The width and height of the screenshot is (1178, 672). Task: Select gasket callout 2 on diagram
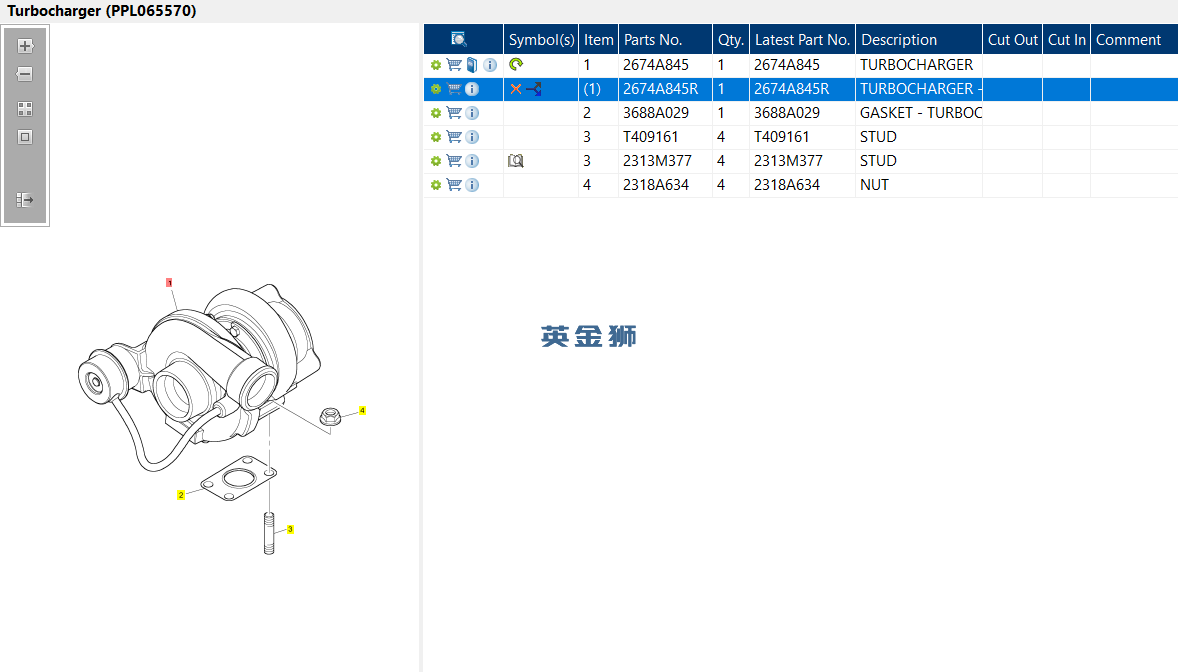[x=181, y=495]
